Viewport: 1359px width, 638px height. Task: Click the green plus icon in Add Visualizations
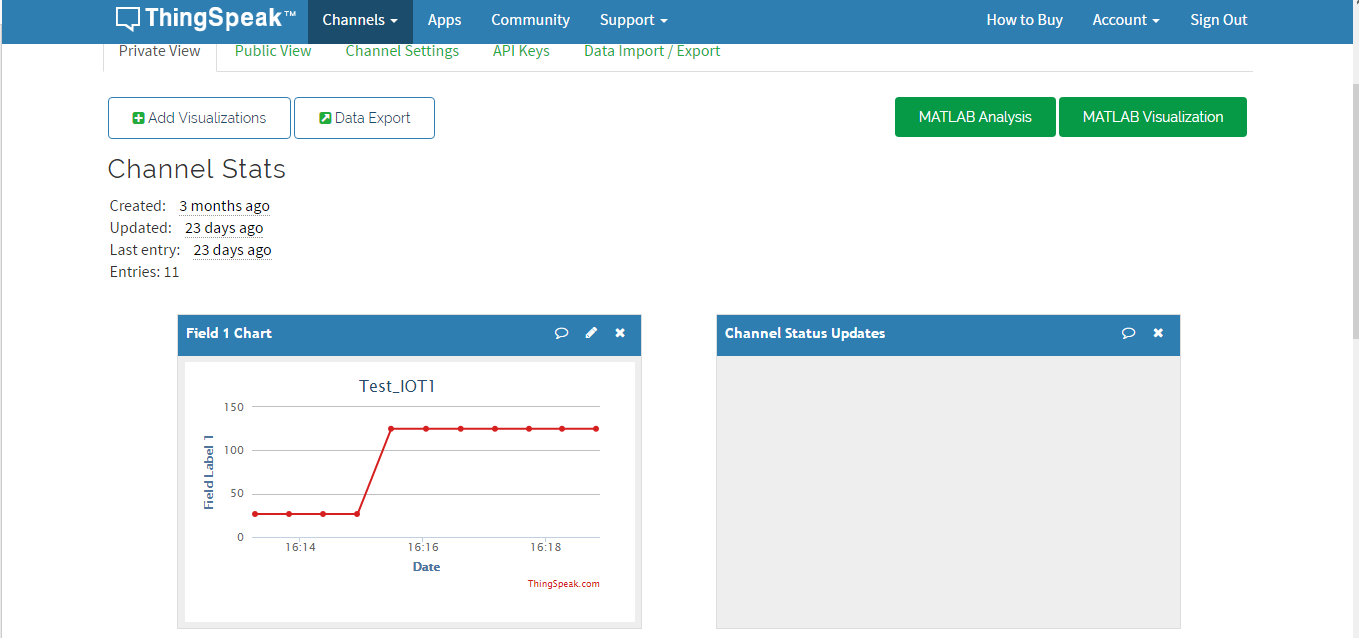click(x=138, y=117)
